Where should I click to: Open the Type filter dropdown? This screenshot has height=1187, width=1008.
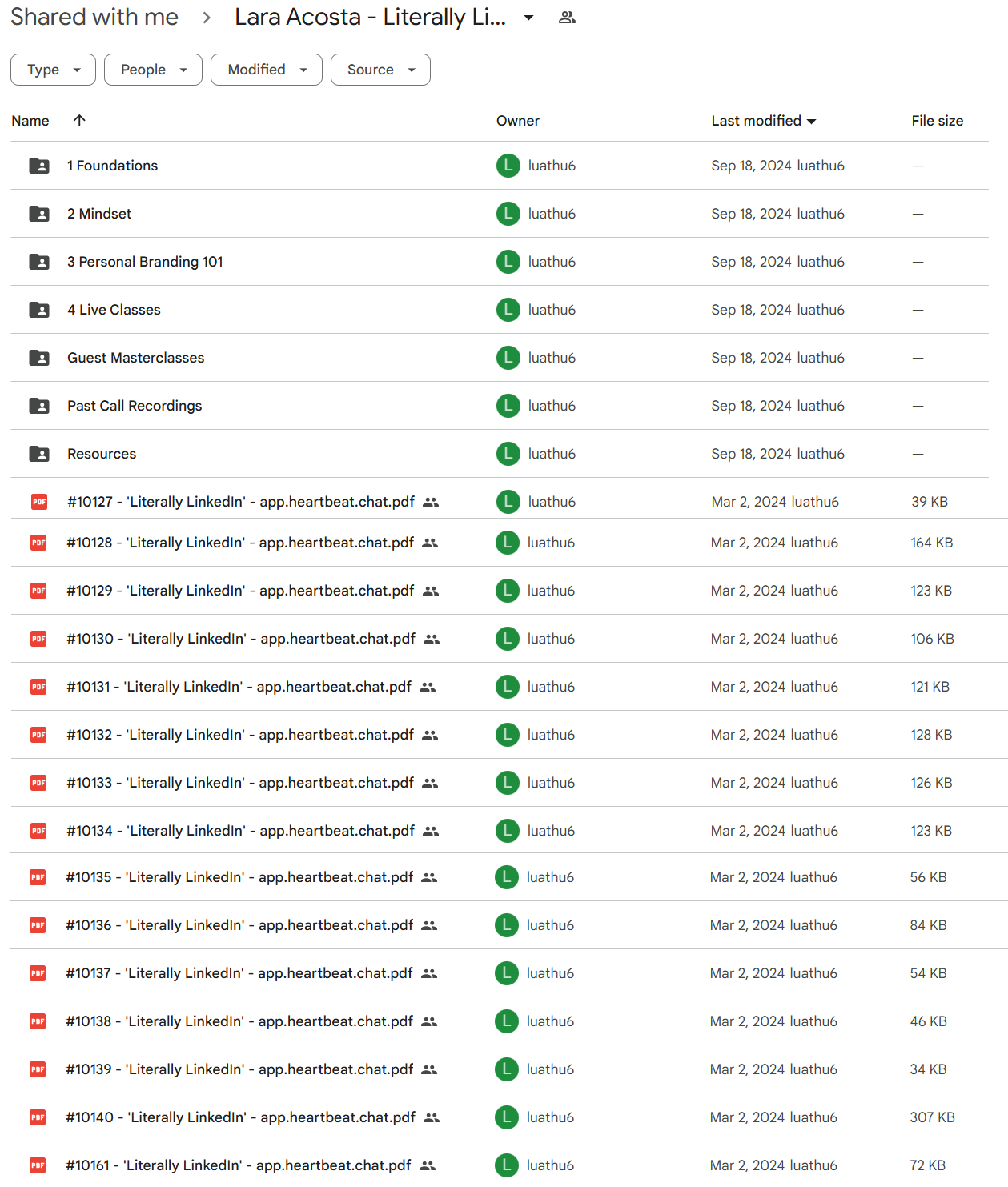point(53,70)
